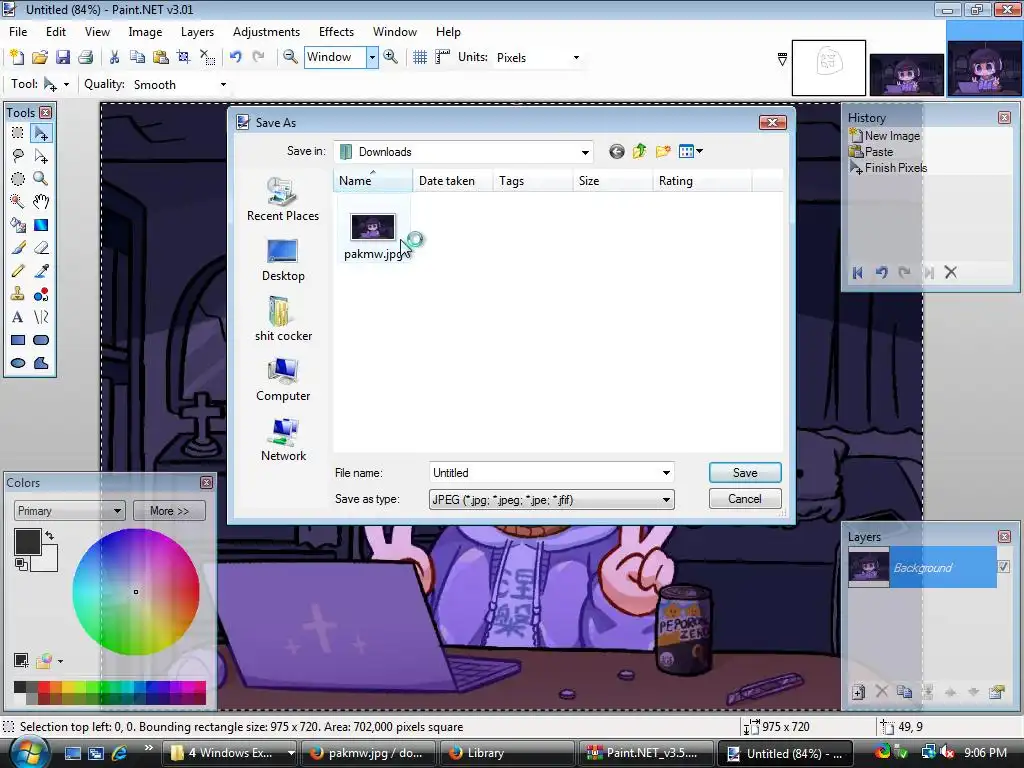Toggle the pixel grid toolbar icon
The width and height of the screenshot is (1024, 768).
tap(420, 57)
